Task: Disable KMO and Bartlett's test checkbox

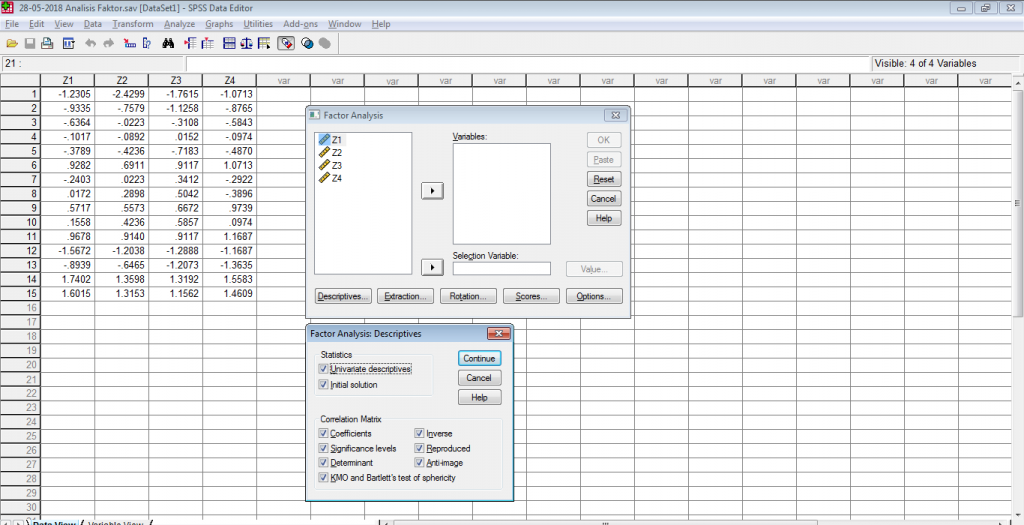Action: [x=323, y=478]
